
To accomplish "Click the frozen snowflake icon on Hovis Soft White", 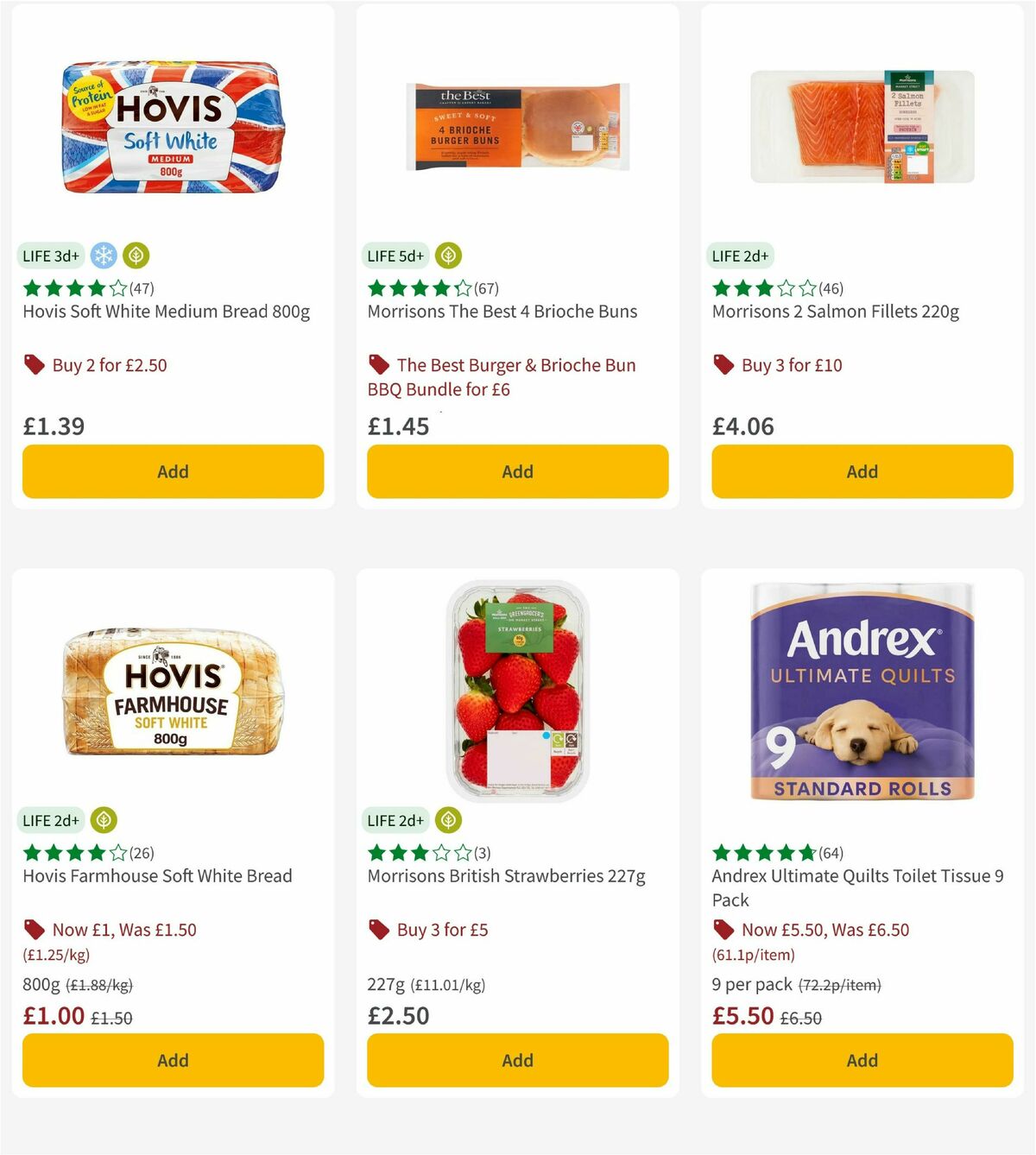I will point(103,256).
